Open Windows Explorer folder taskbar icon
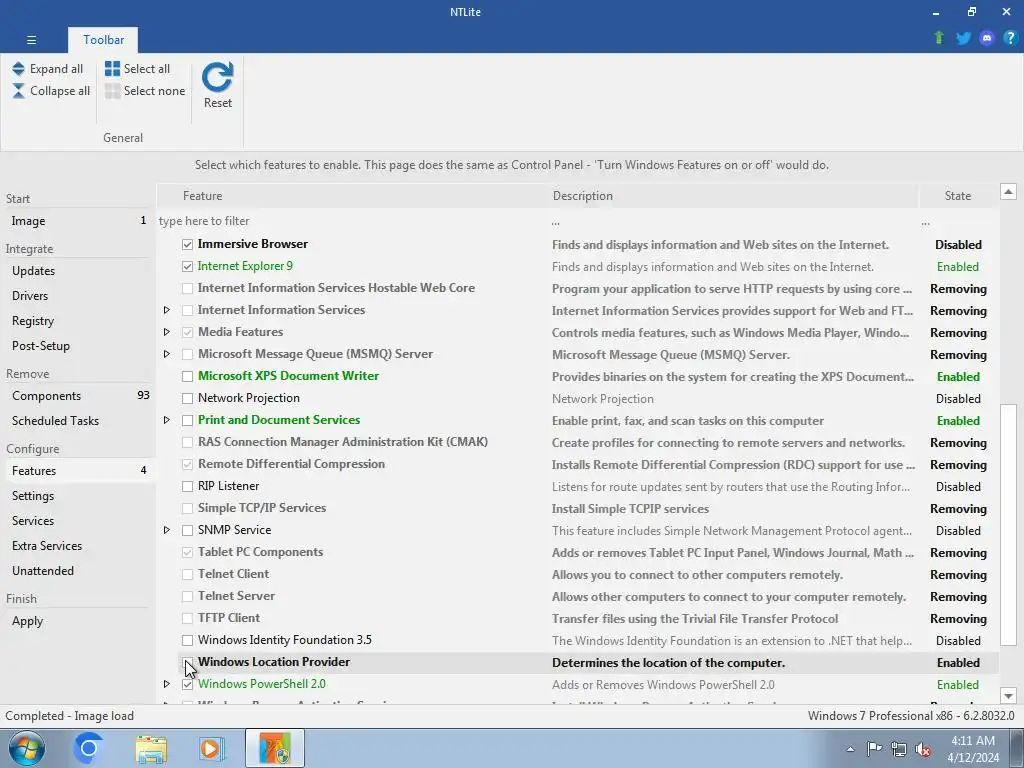The image size is (1024, 768). tap(151, 748)
